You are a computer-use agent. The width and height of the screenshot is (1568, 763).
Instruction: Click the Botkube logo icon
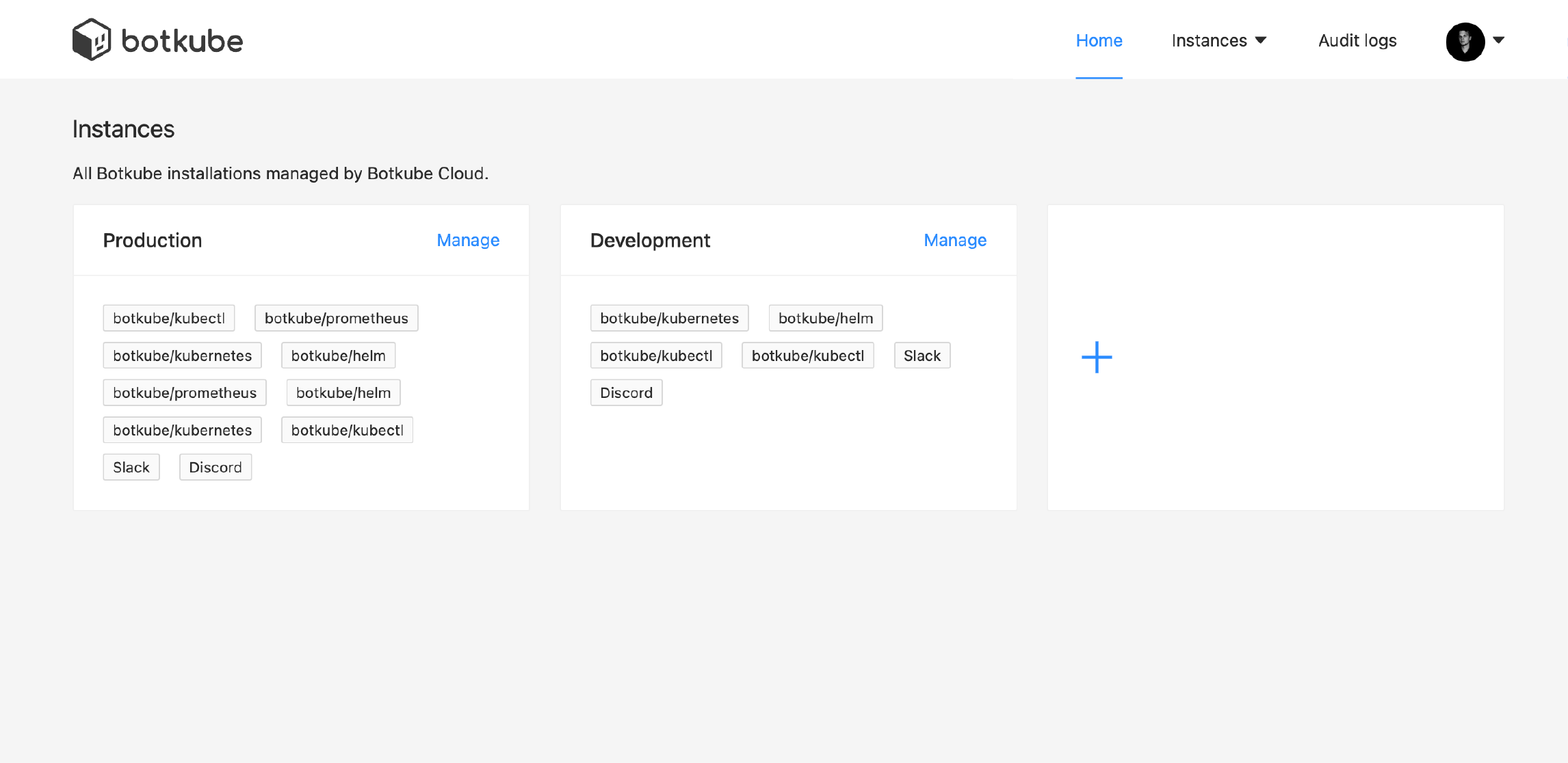pos(93,39)
